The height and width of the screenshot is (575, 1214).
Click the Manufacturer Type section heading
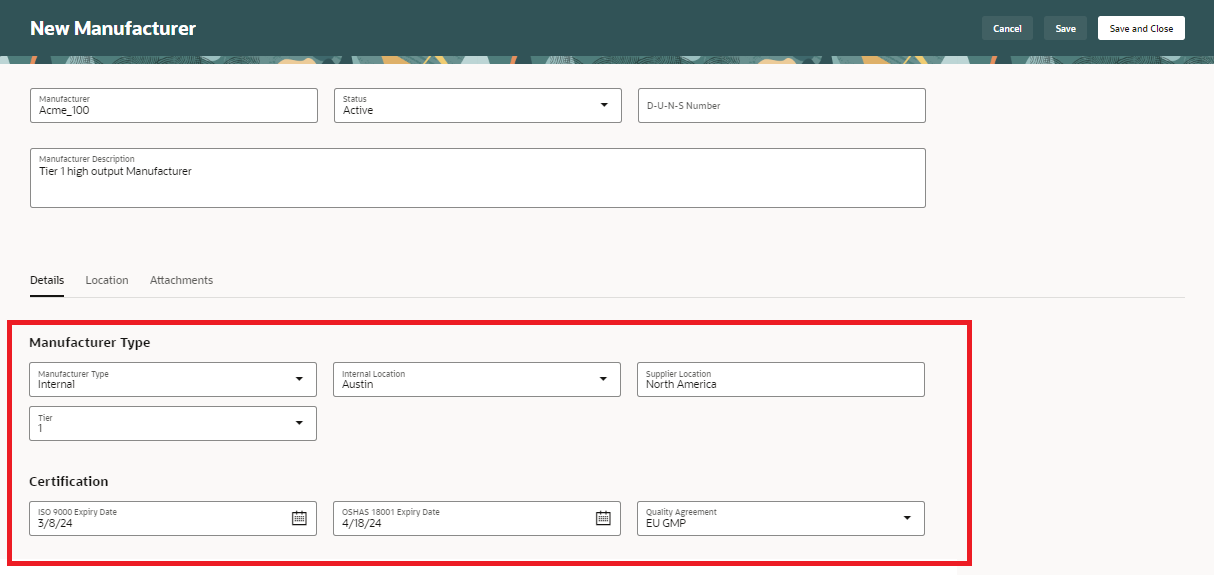(90, 342)
